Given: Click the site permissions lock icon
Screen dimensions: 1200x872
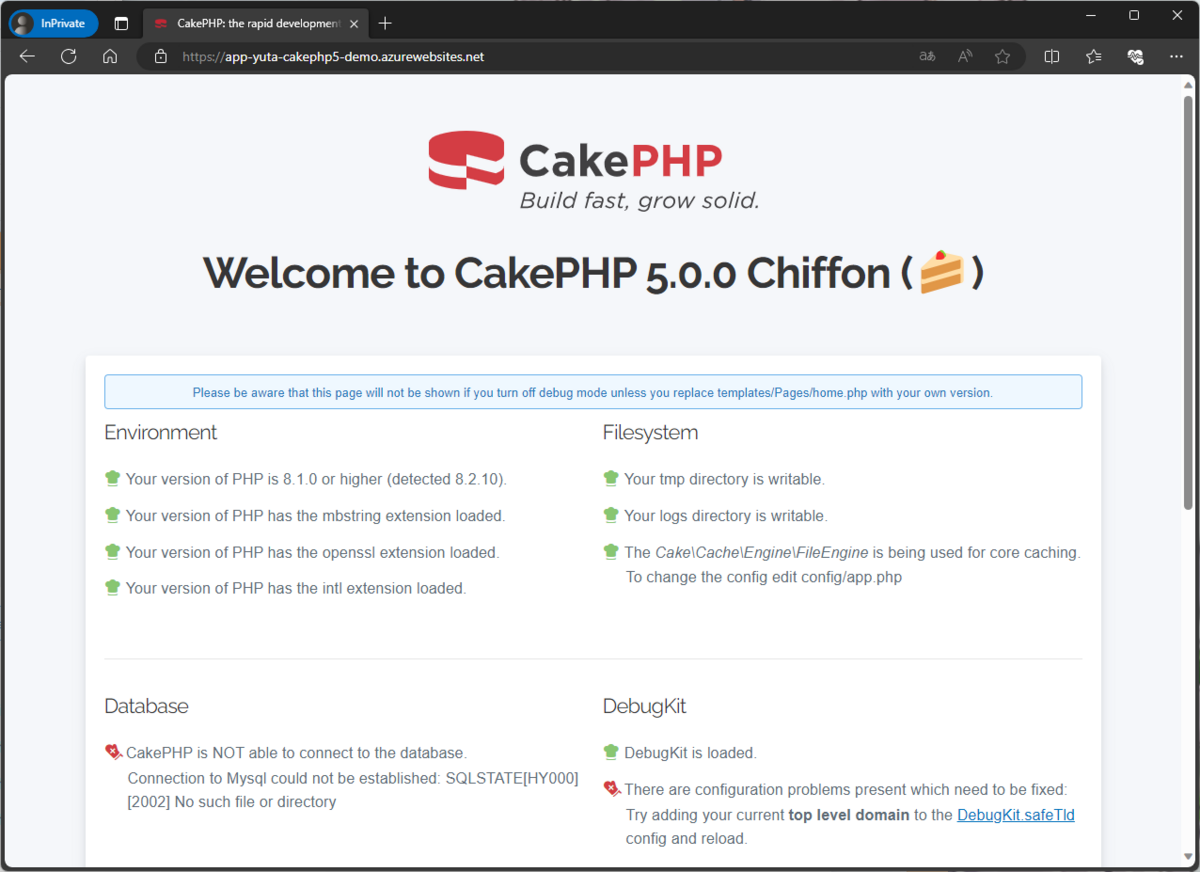Looking at the screenshot, I should pos(160,56).
